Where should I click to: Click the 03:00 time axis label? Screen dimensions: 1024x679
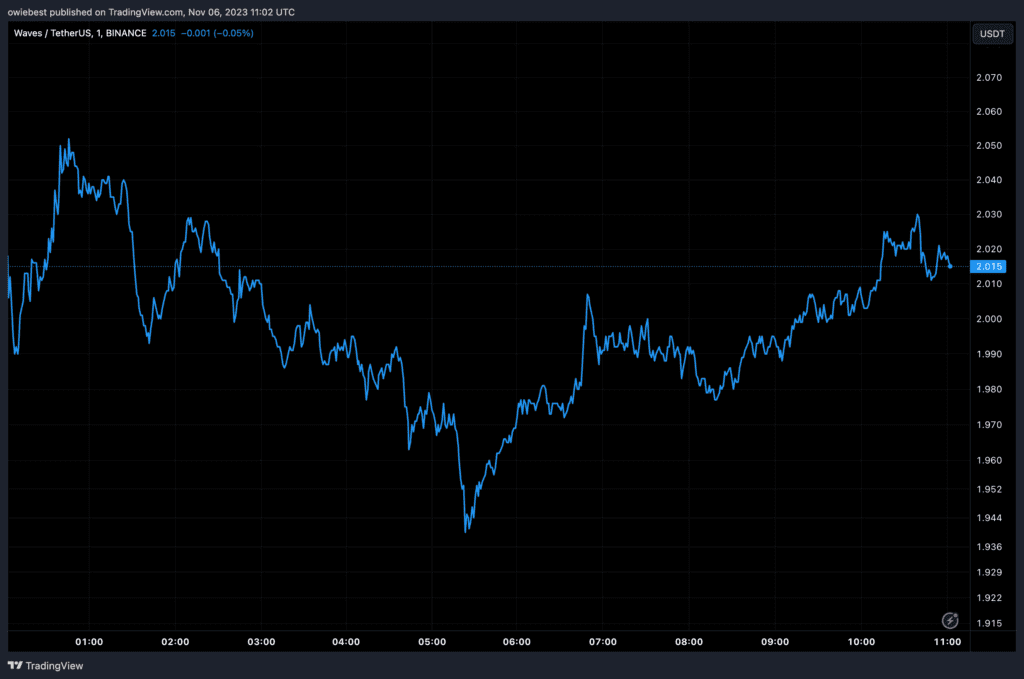261,641
